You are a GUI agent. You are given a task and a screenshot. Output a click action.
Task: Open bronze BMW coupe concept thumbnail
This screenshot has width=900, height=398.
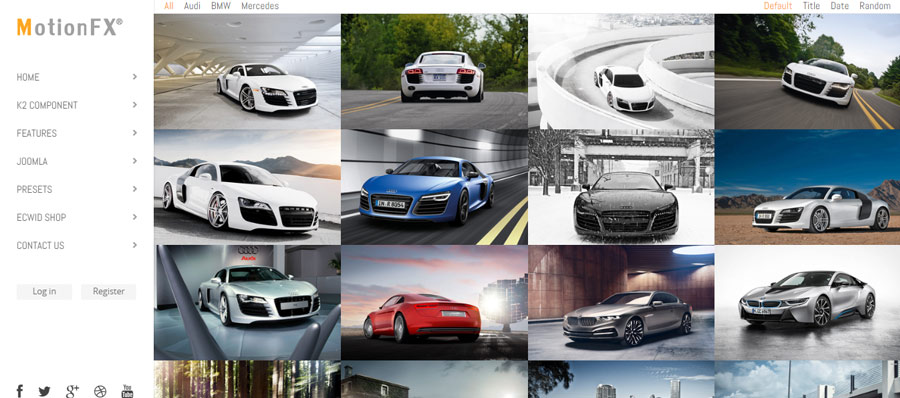click(621, 303)
